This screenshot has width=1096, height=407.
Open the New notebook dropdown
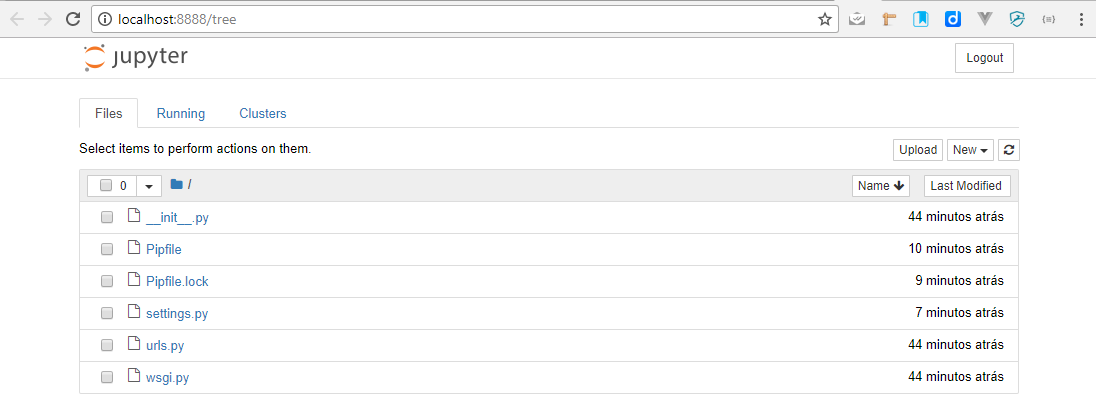coord(971,150)
